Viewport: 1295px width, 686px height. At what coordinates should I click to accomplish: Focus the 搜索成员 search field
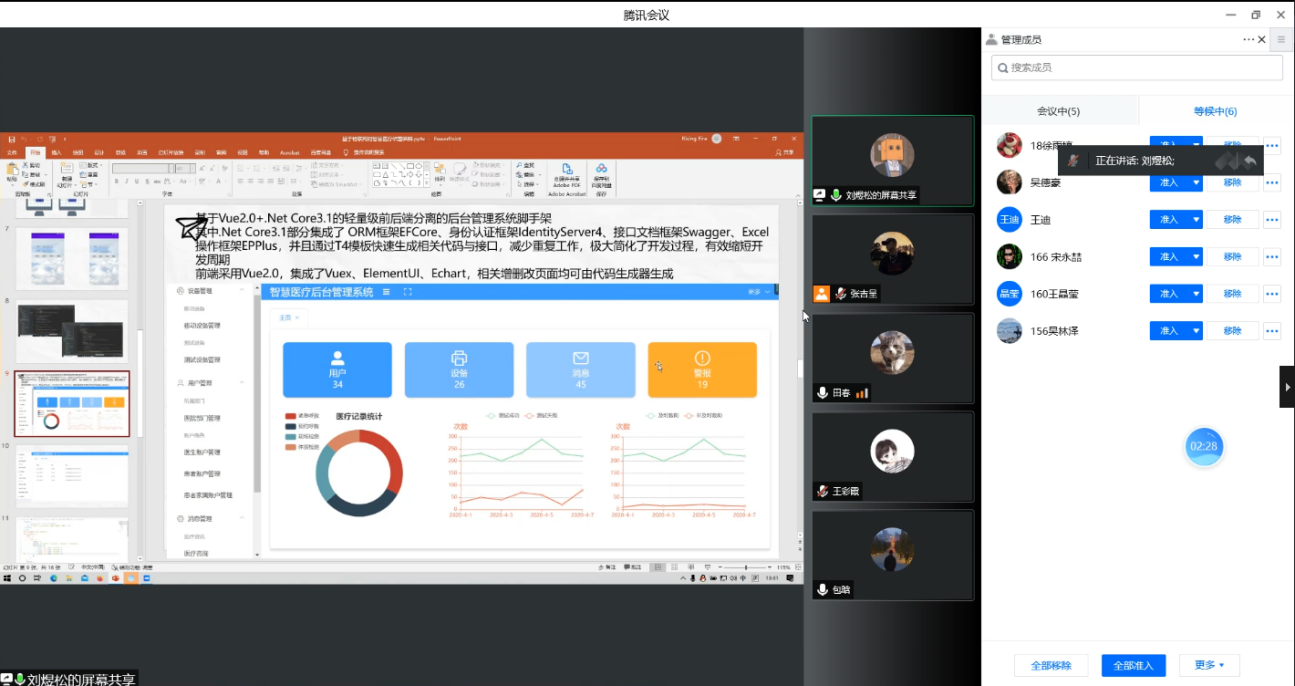[1137, 68]
